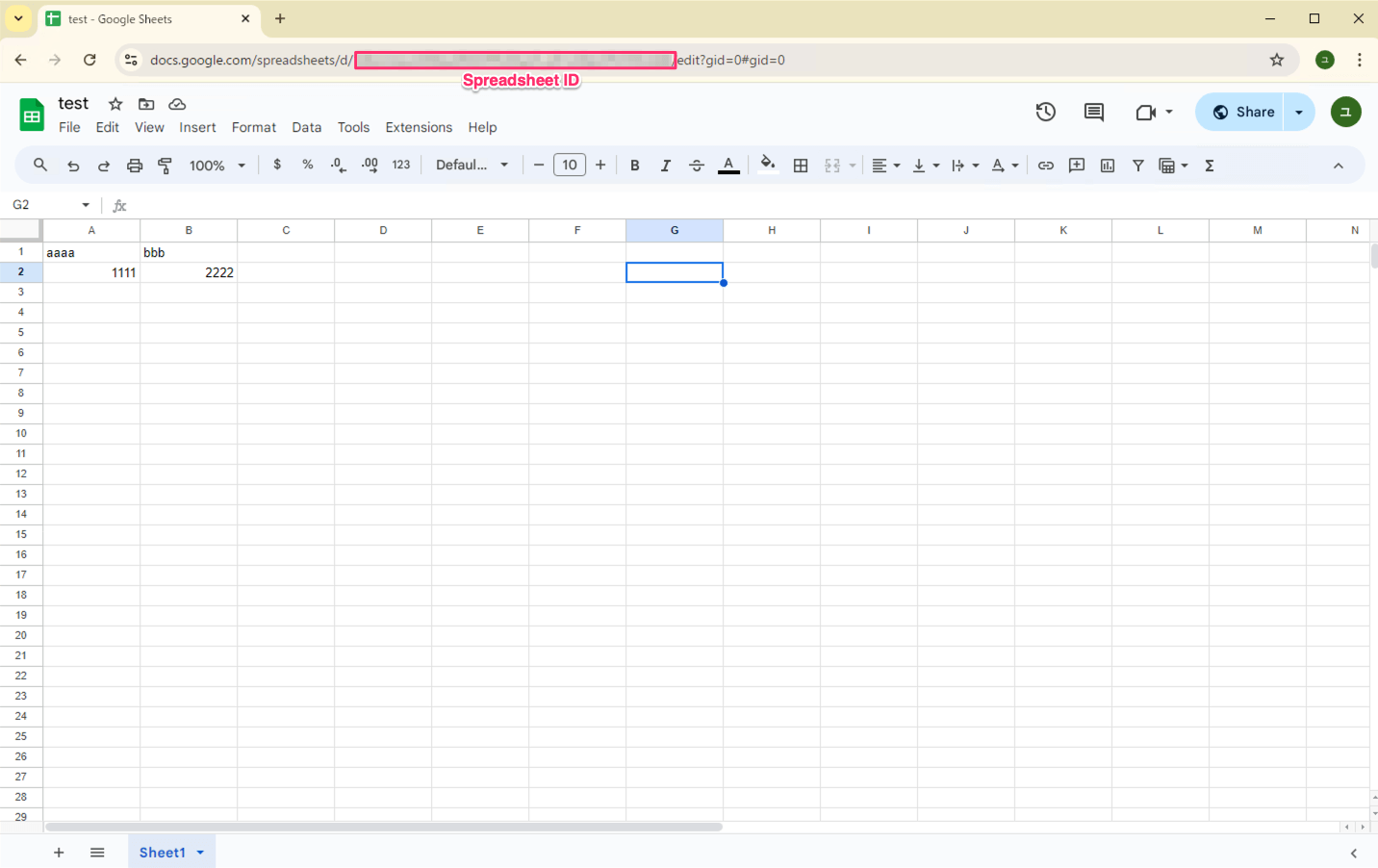Open the Data menu
This screenshot has width=1378, height=868.
[307, 127]
